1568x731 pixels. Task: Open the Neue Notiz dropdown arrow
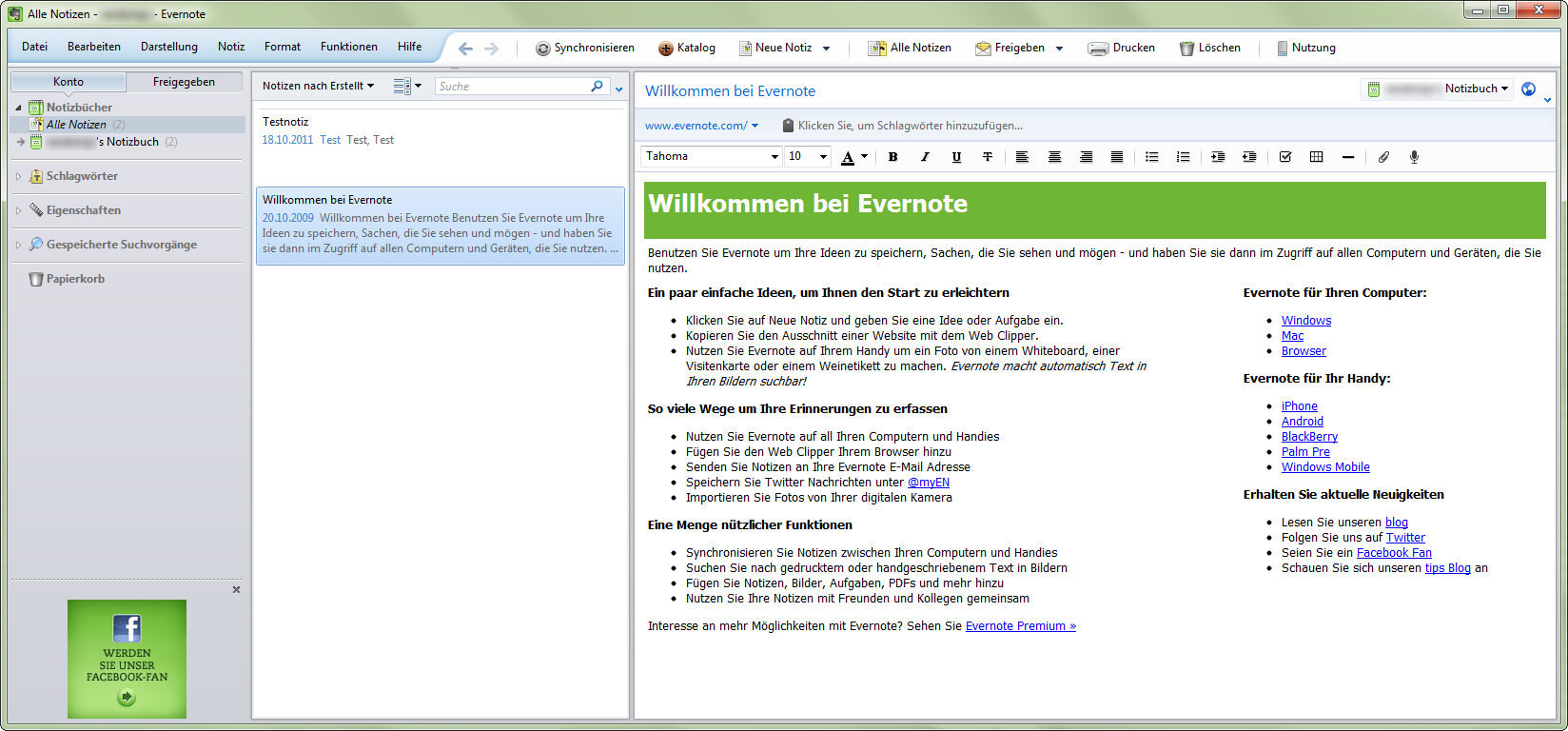(826, 49)
